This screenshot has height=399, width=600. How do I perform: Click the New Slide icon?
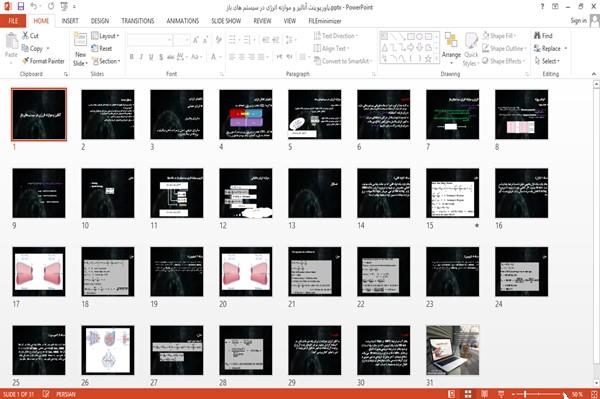[80, 40]
